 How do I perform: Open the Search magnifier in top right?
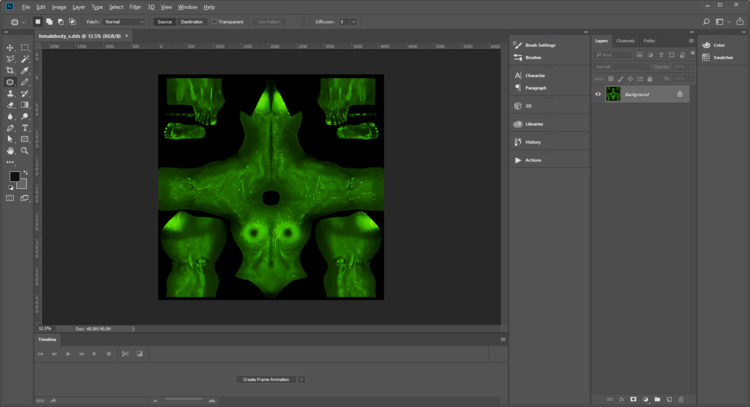click(706, 22)
